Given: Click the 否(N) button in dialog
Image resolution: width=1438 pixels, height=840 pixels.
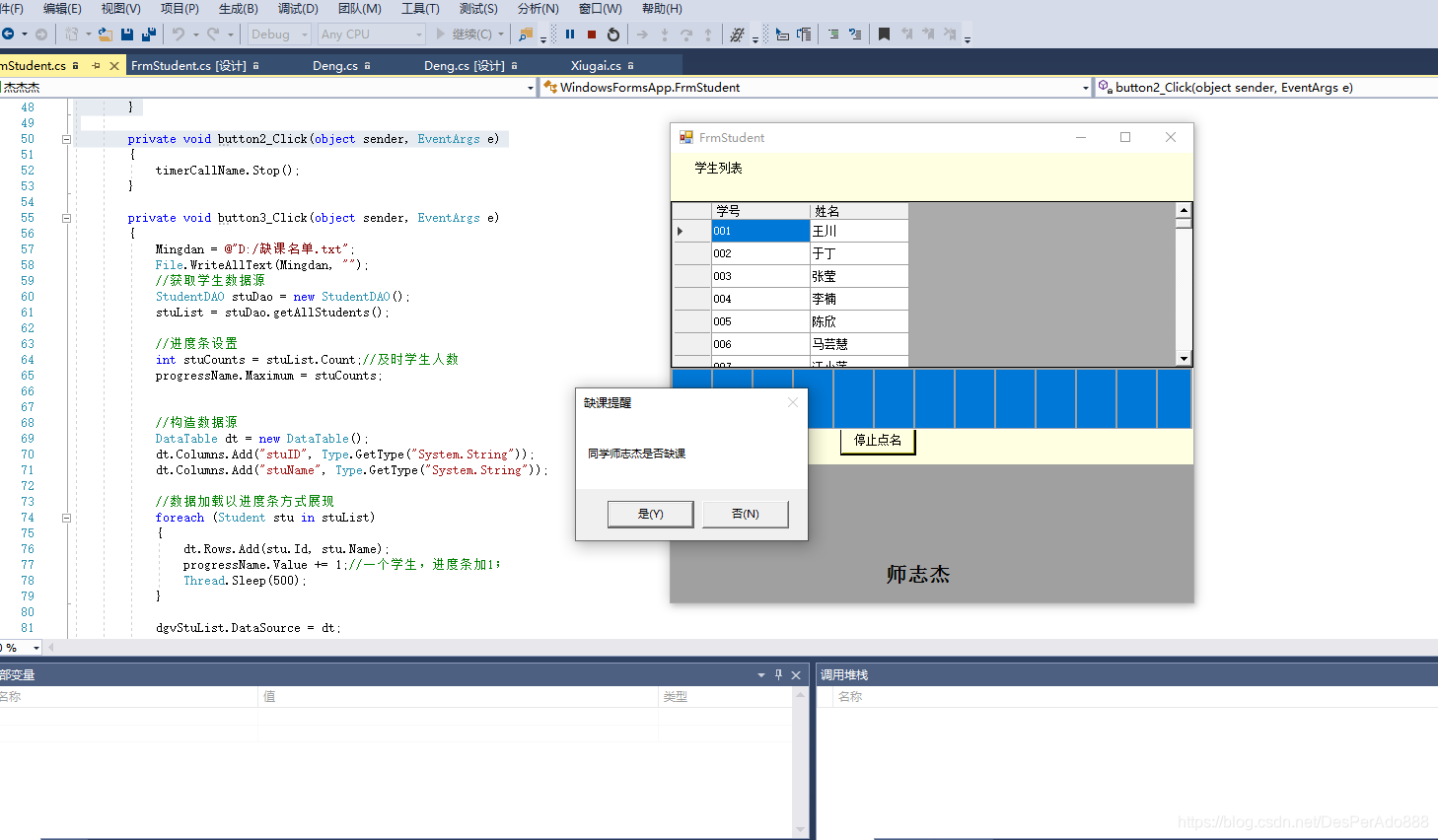Looking at the screenshot, I should 746,515.
